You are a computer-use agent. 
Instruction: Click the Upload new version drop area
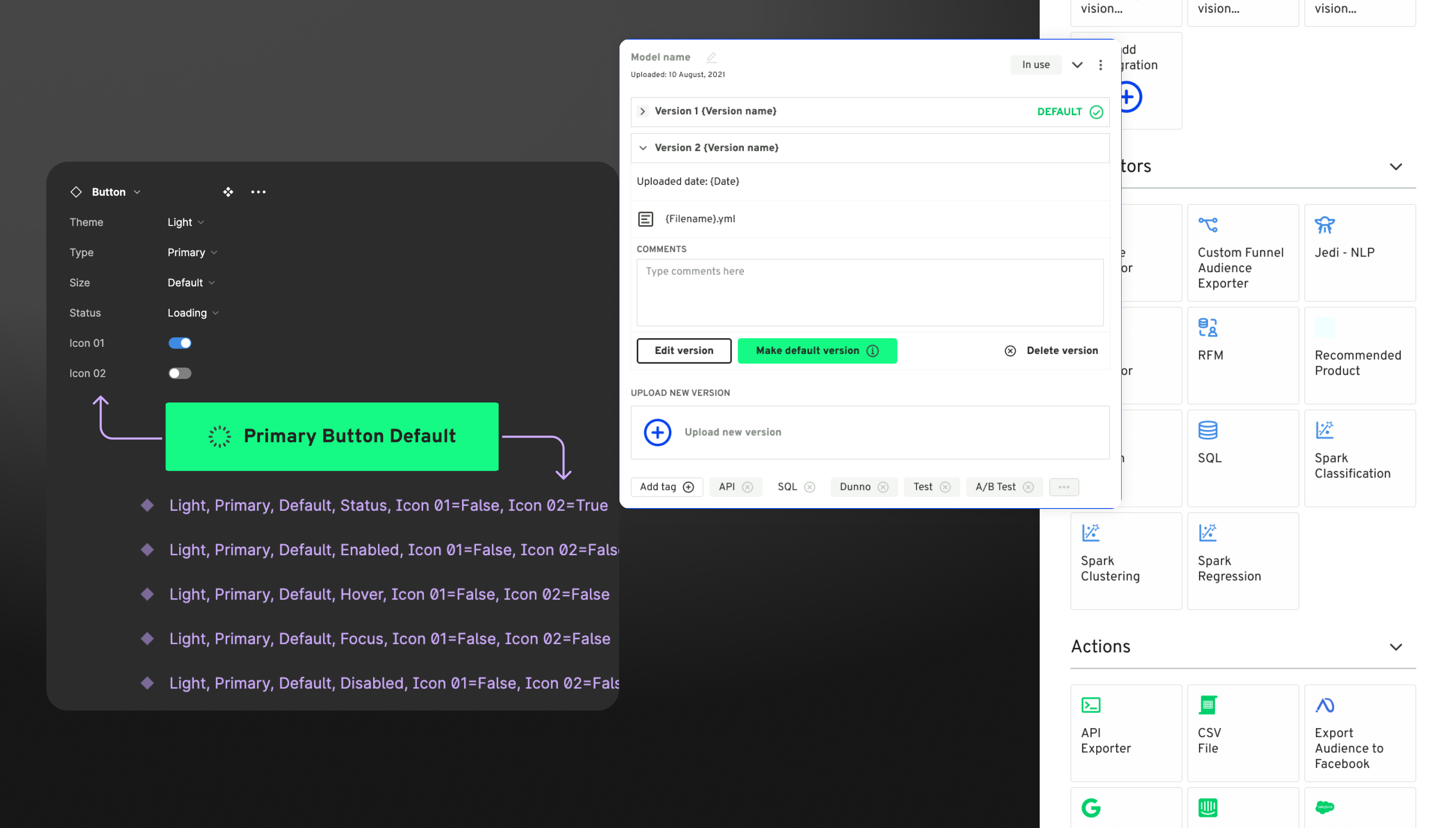click(870, 432)
